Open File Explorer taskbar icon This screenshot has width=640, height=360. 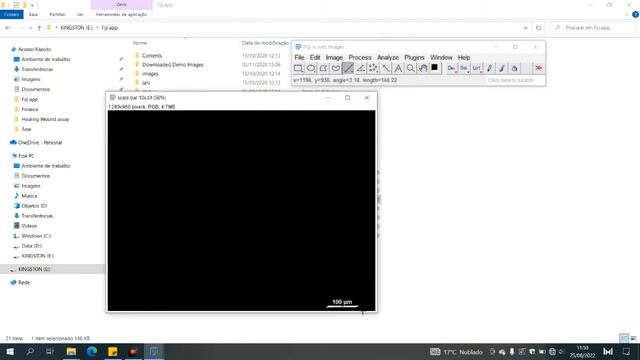(x=71, y=351)
